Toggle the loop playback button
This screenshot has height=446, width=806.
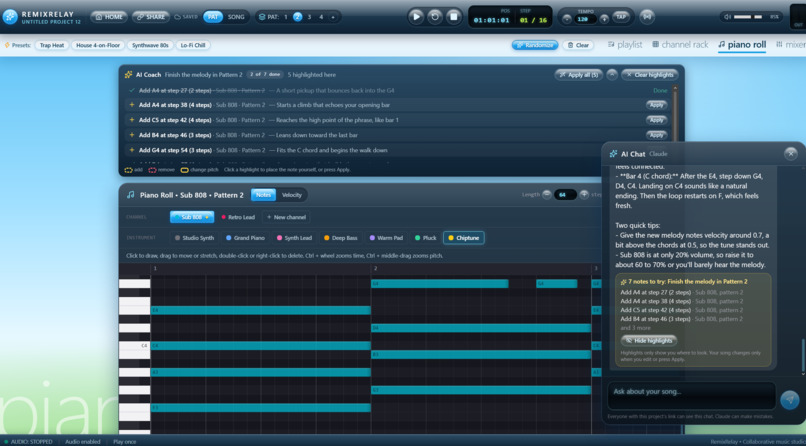(435, 17)
